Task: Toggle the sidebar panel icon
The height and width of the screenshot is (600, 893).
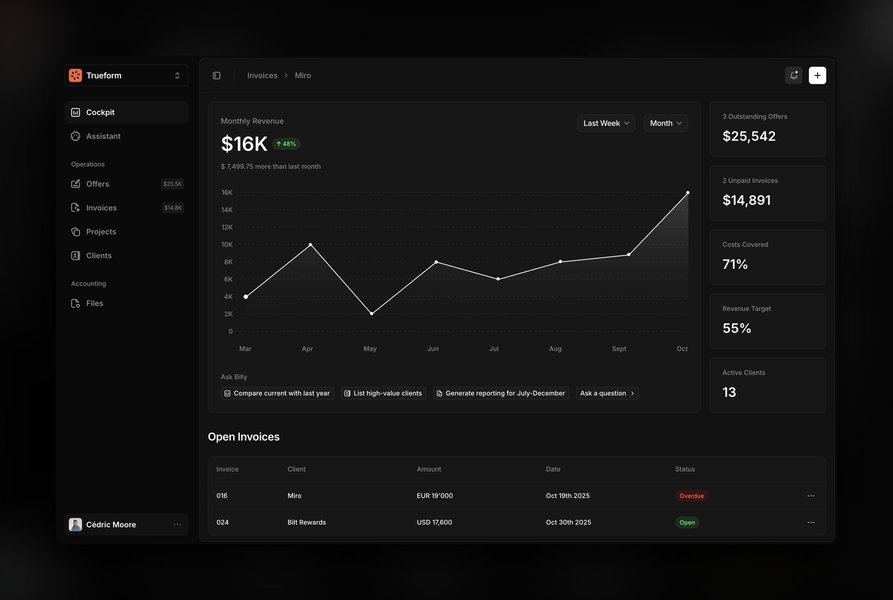Action: (x=216, y=76)
